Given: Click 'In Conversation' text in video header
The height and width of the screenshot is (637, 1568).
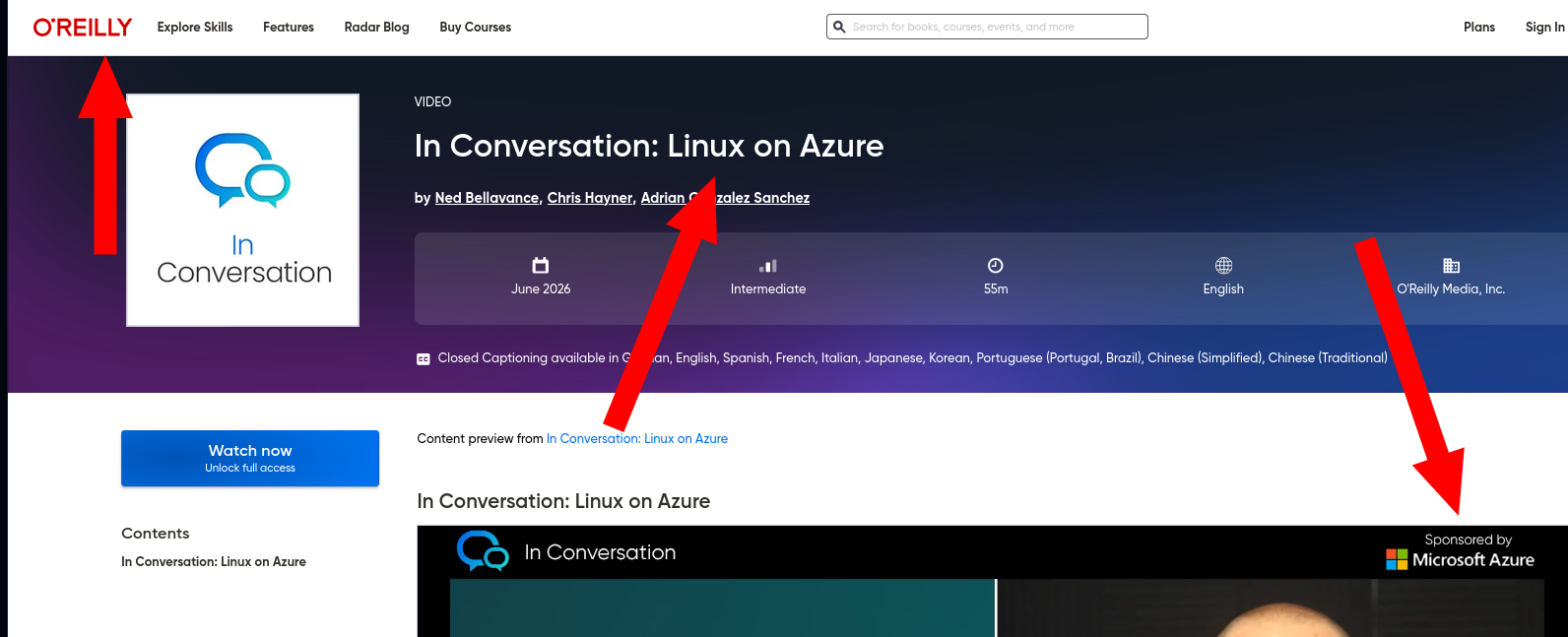Looking at the screenshot, I should pyautogui.click(x=600, y=552).
